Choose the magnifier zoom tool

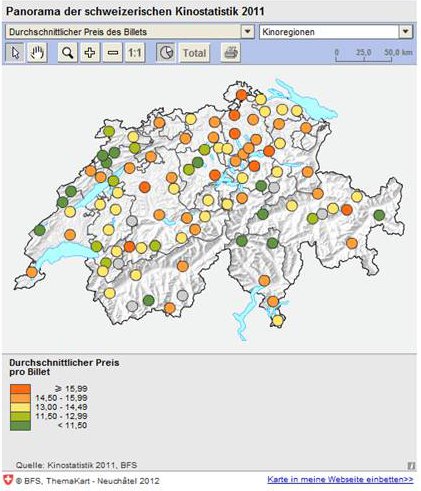68,53
